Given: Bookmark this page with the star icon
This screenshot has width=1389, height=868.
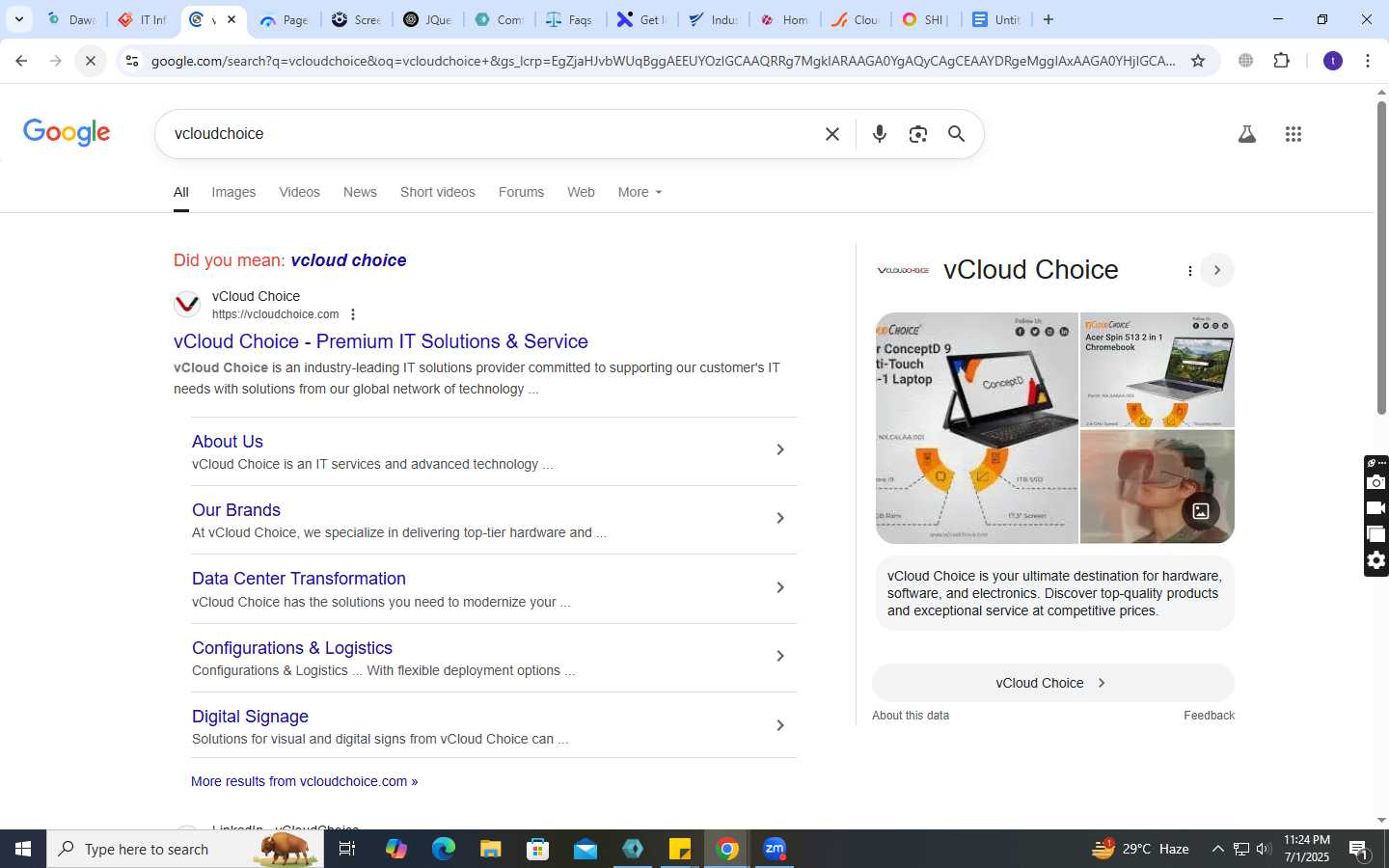Looking at the screenshot, I should (x=1198, y=61).
